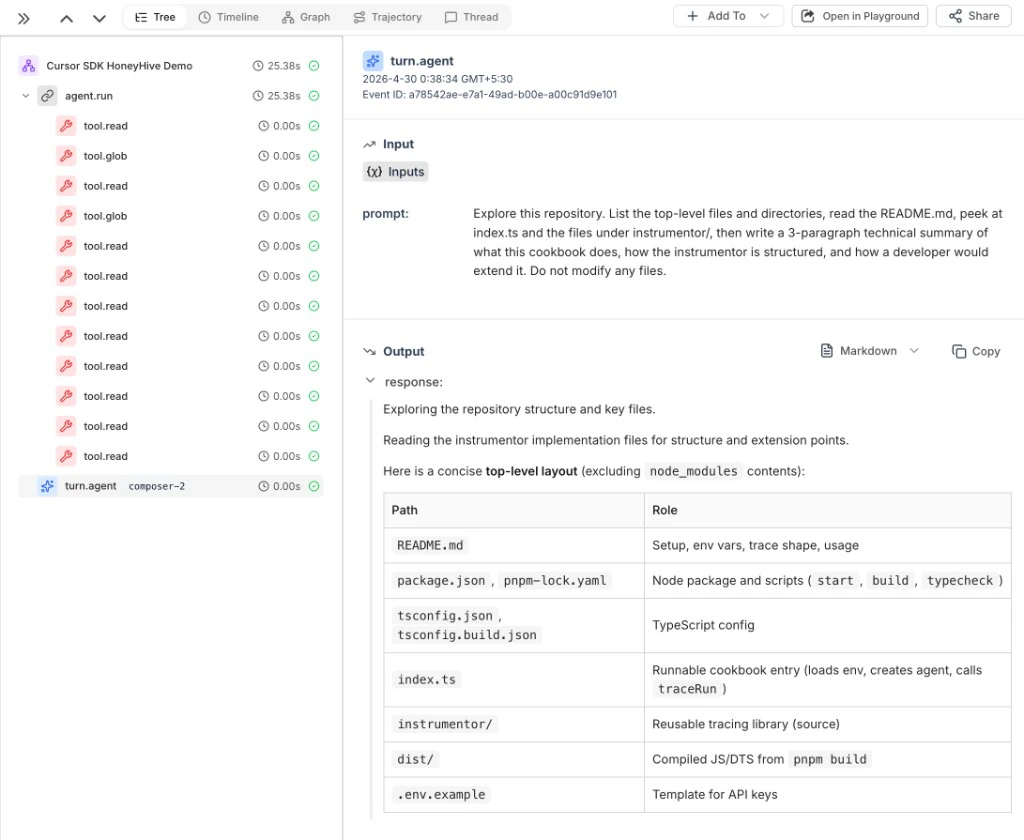The height and width of the screenshot is (840, 1024).
Task: Click wrench icon of topmost tool.read
Action: 67,126
